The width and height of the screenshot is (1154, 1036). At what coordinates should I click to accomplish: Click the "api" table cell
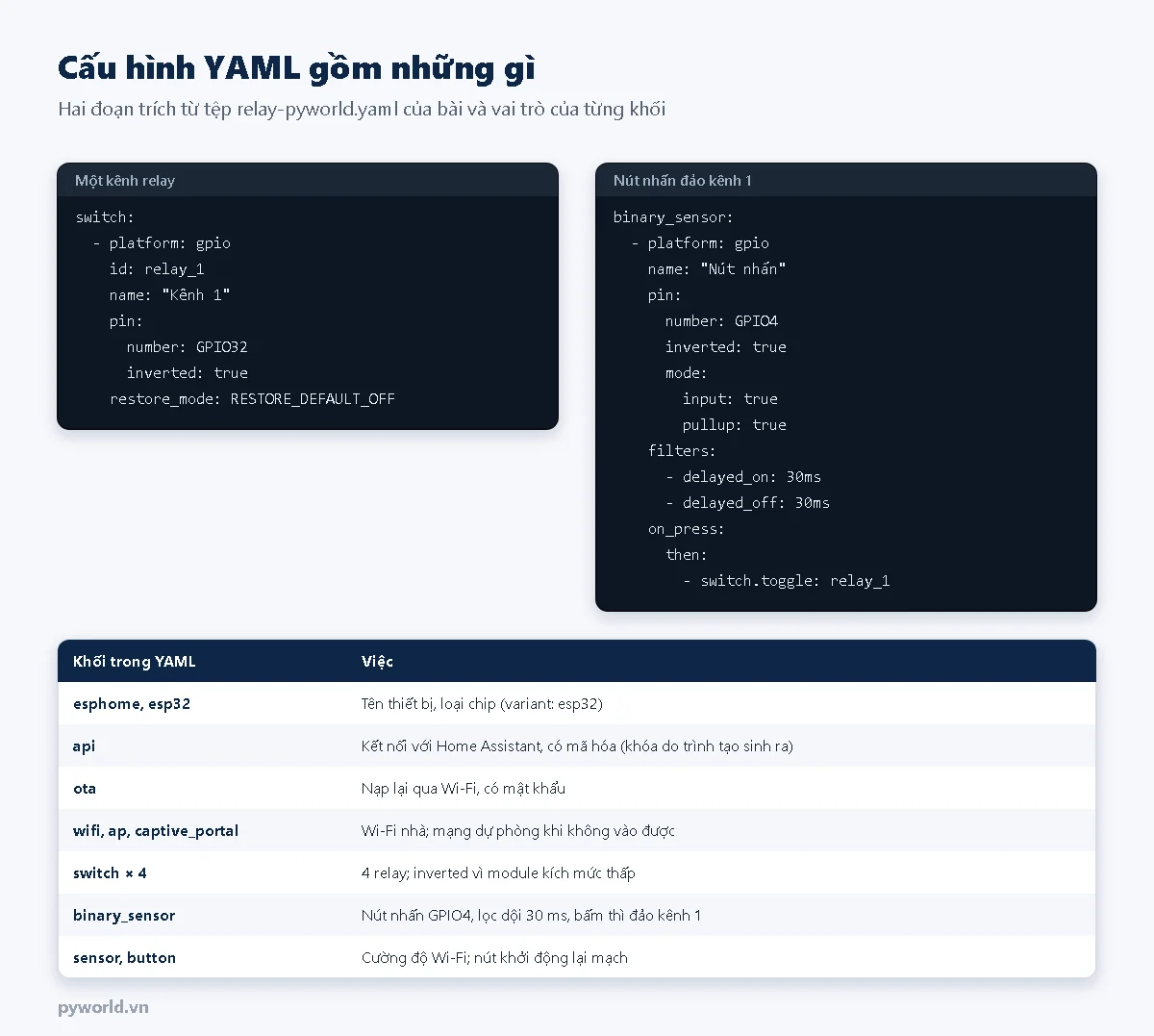(x=84, y=746)
